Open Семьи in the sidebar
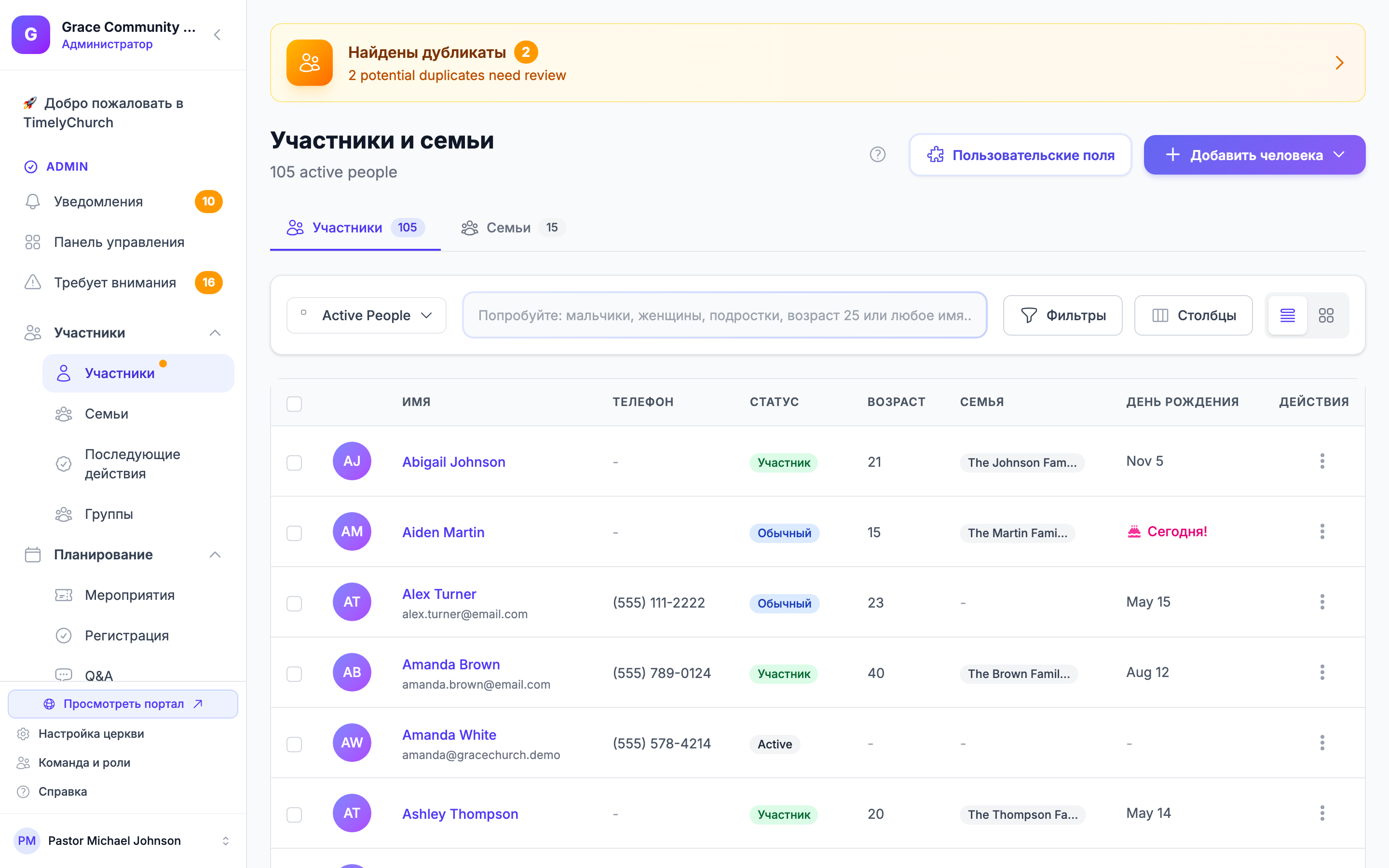The width and height of the screenshot is (1389, 868). click(x=138, y=414)
